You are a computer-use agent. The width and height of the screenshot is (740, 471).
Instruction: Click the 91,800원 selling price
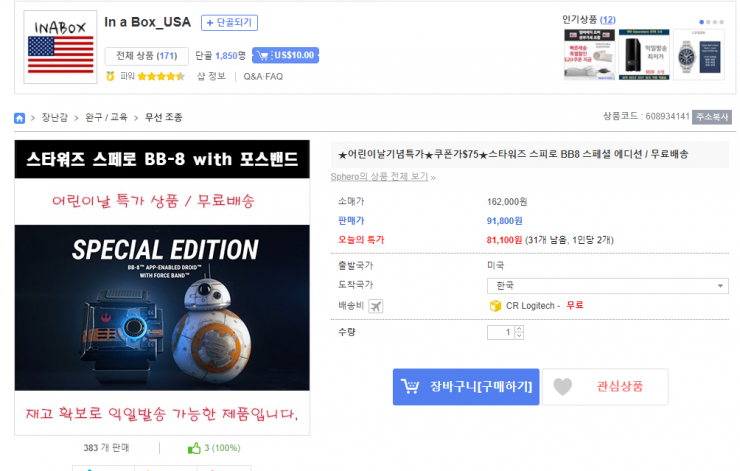[505, 221]
